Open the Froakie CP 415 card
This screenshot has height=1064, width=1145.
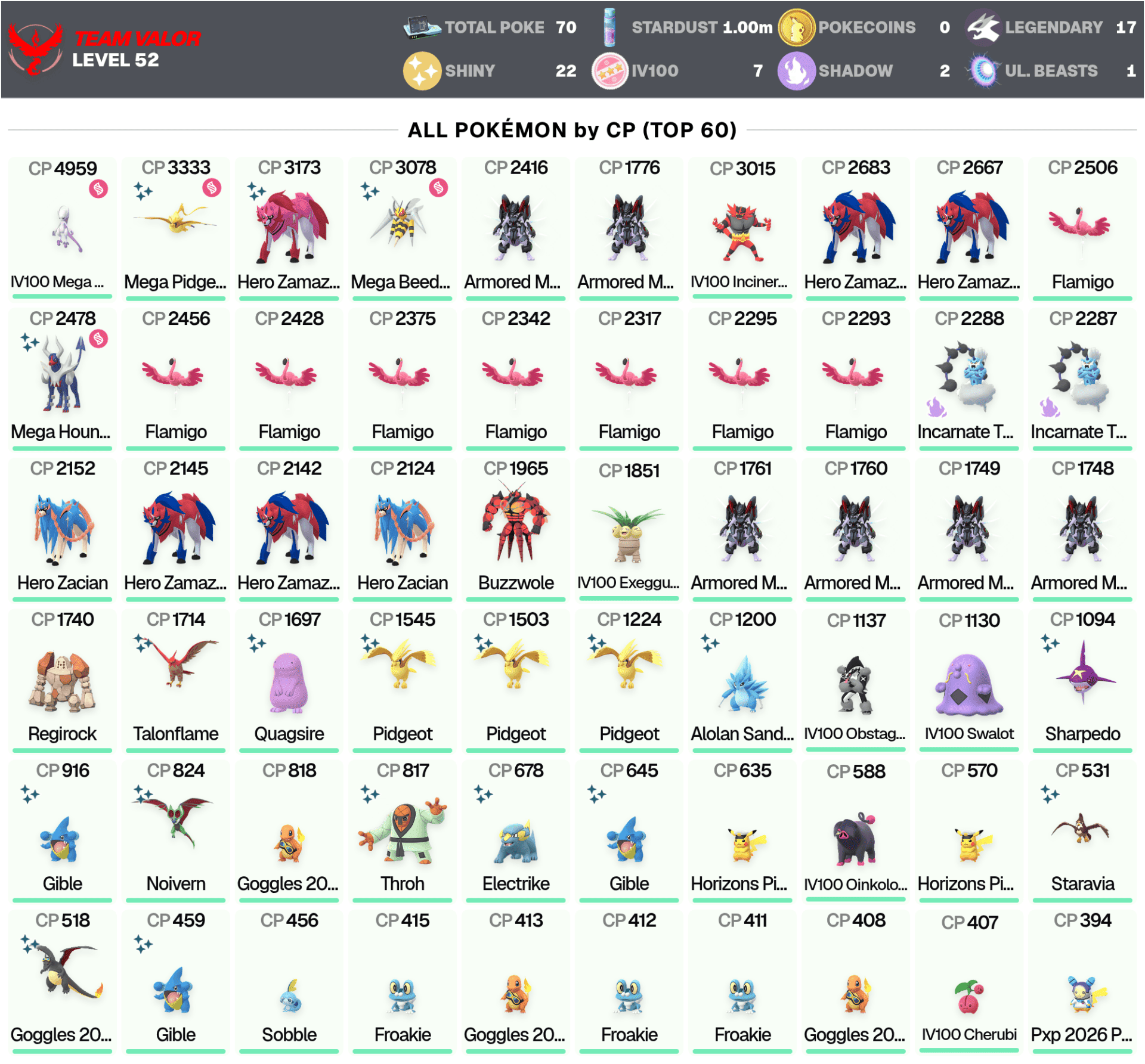(x=403, y=981)
